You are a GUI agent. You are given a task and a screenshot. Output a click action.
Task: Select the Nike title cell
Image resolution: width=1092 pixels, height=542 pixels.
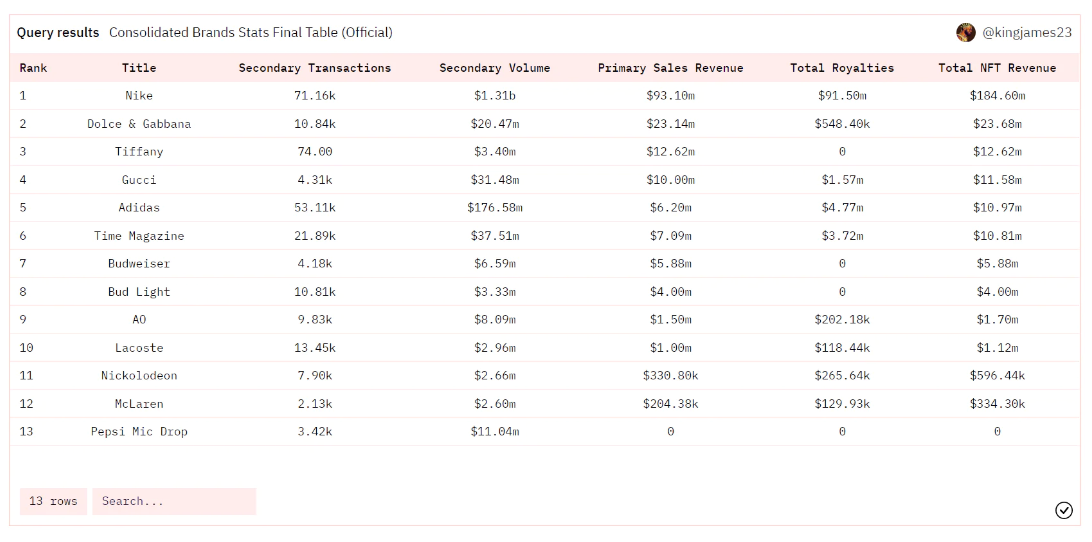(139, 96)
